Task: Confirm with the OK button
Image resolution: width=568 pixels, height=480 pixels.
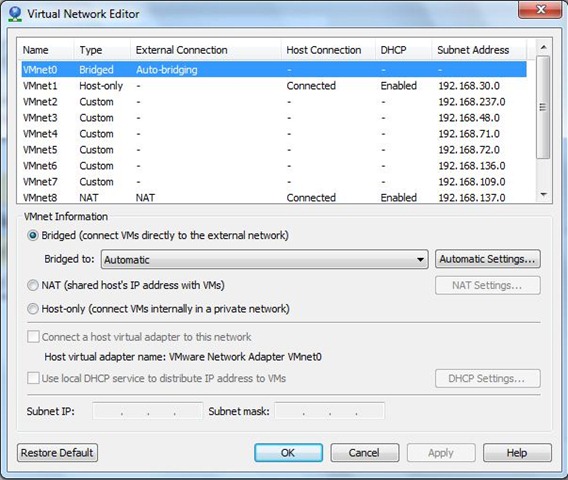Action: [288, 453]
